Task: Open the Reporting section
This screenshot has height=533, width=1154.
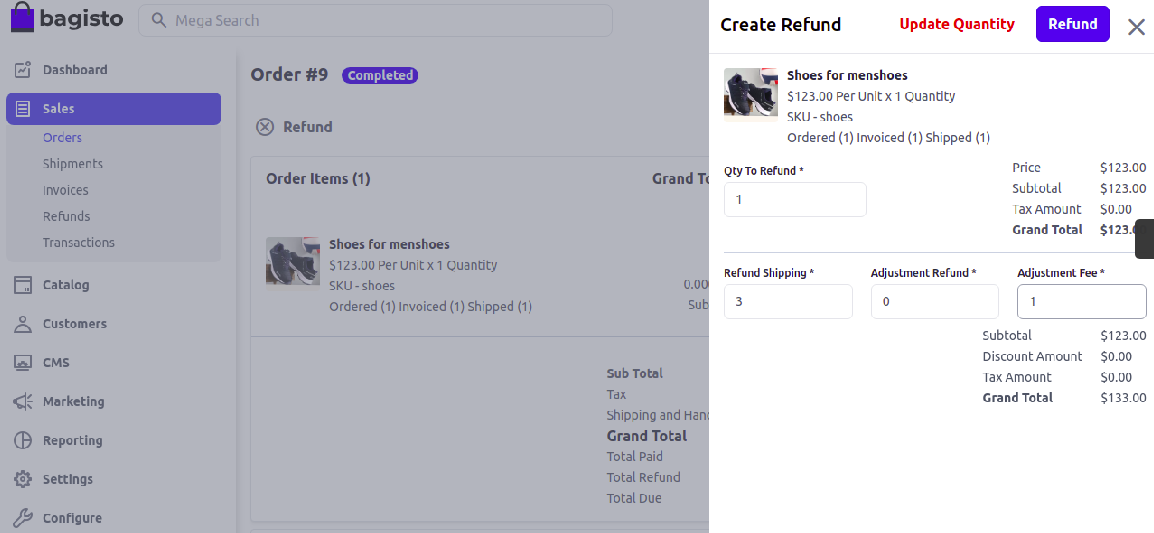Action: [x=72, y=441]
